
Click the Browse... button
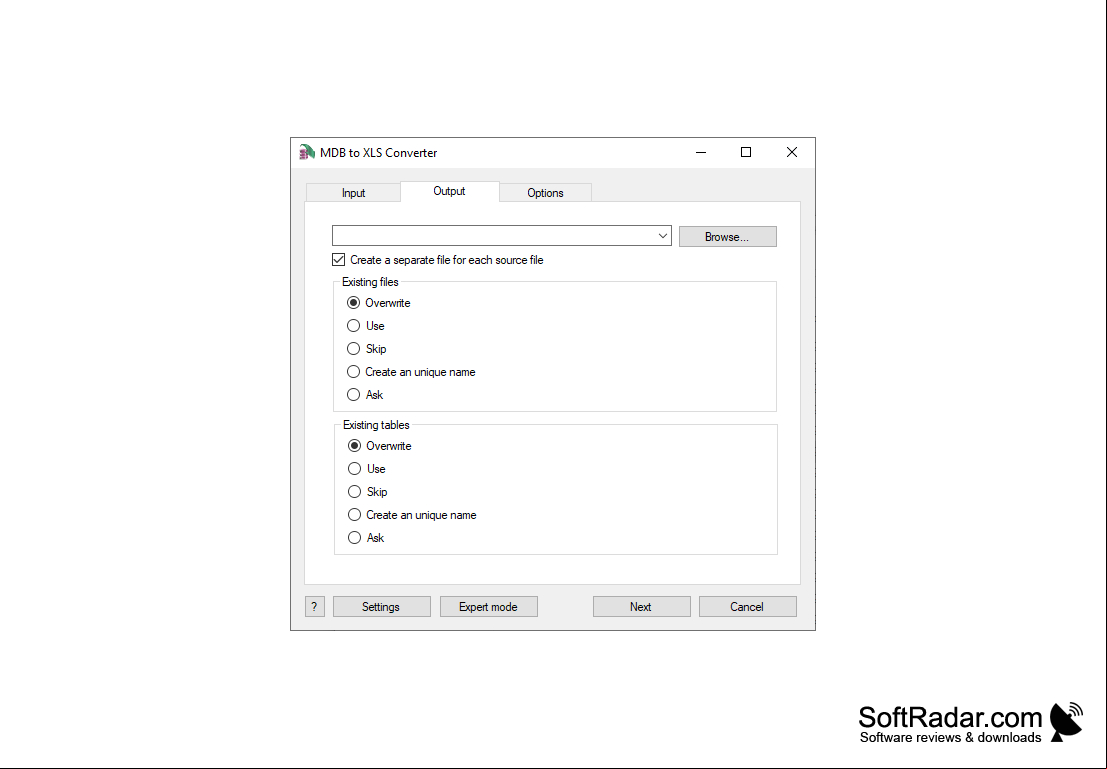(x=727, y=237)
